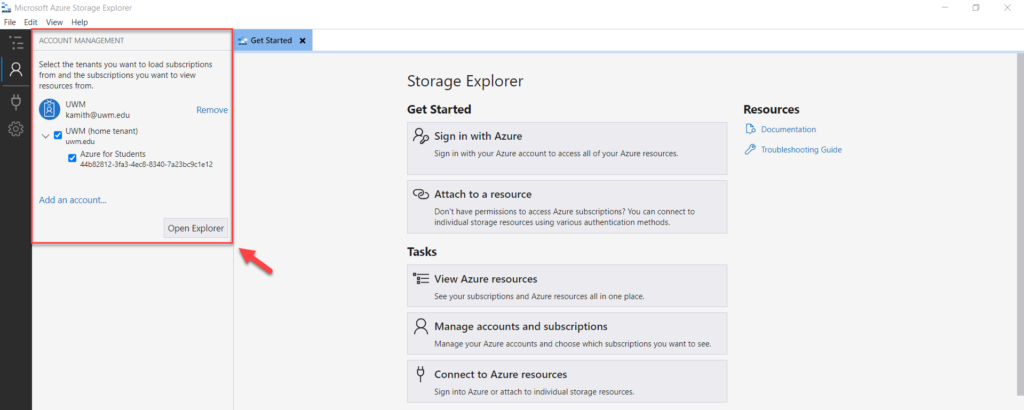Open the Documentation link
The width and height of the screenshot is (1024, 410).
(x=788, y=129)
